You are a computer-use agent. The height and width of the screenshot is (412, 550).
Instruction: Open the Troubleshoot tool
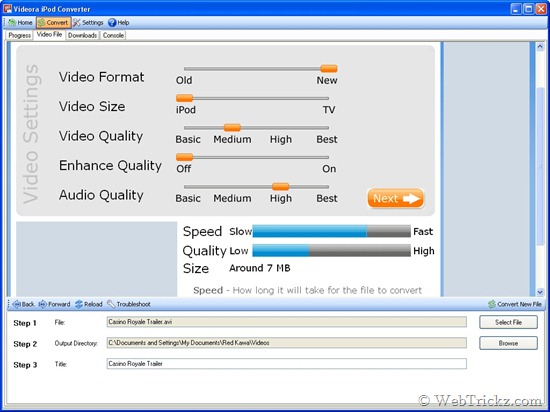click(x=129, y=304)
